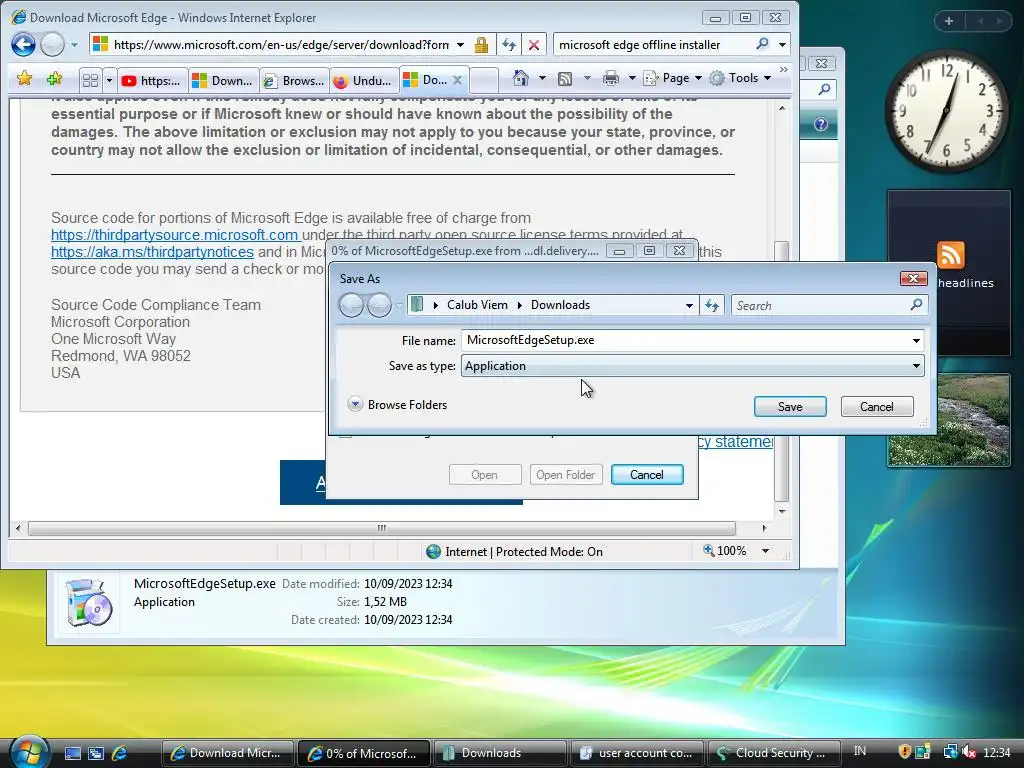Click refresh icon in Save As address bar
The height and width of the screenshot is (768, 1024).
tap(712, 305)
